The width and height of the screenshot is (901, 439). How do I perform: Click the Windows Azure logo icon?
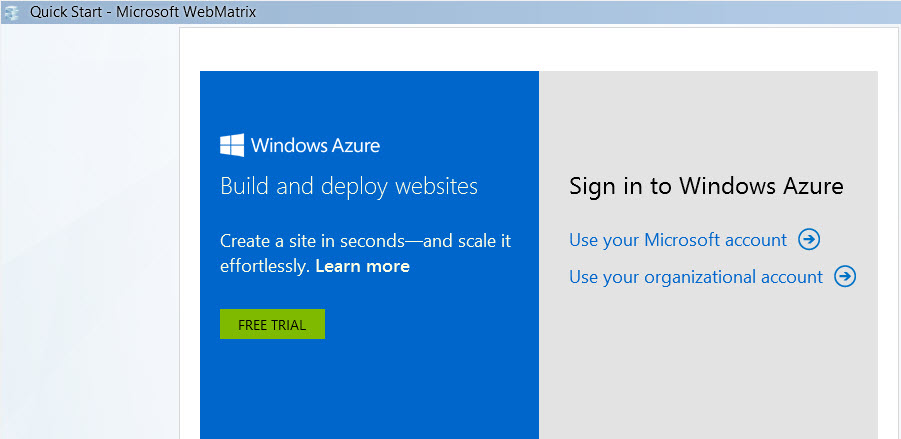click(232, 146)
